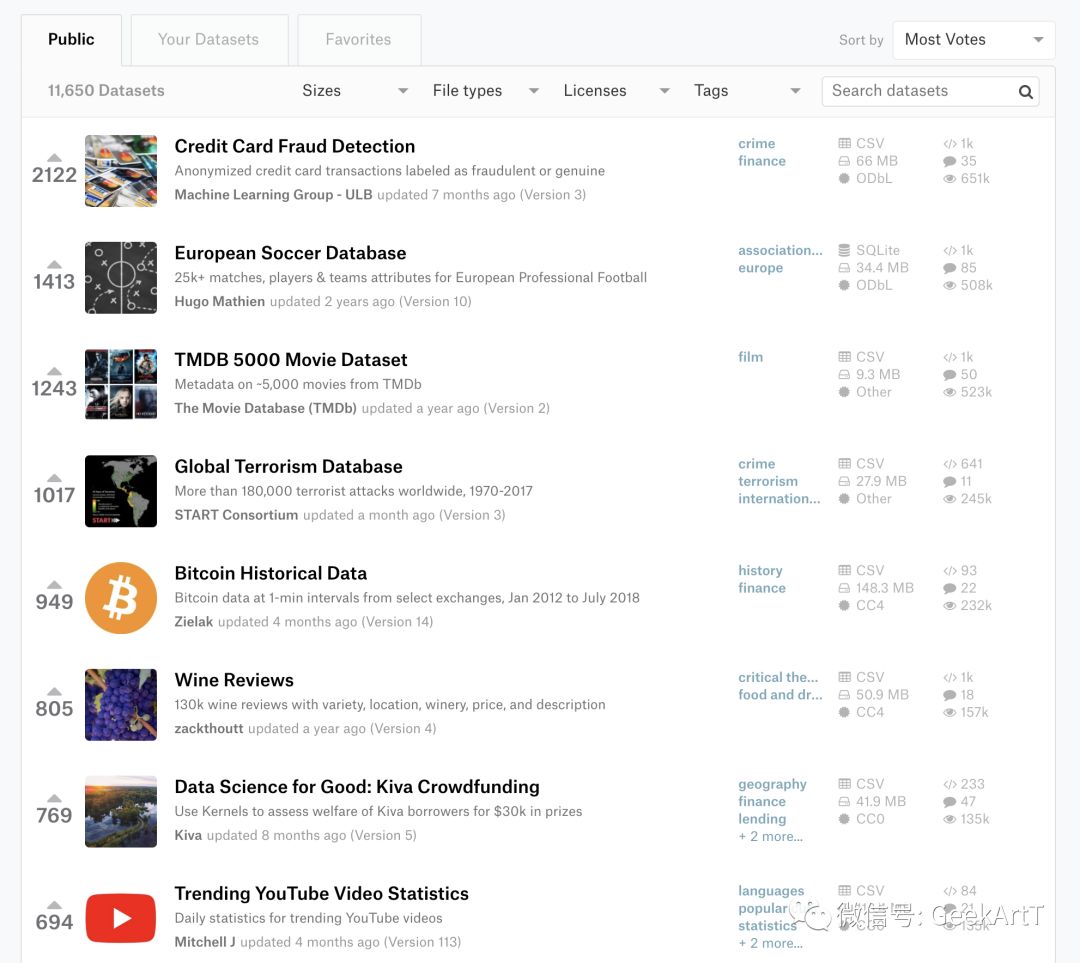The image size is (1080, 963).
Task: Open Bitcoin Historical Data title link
Action: (x=271, y=573)
